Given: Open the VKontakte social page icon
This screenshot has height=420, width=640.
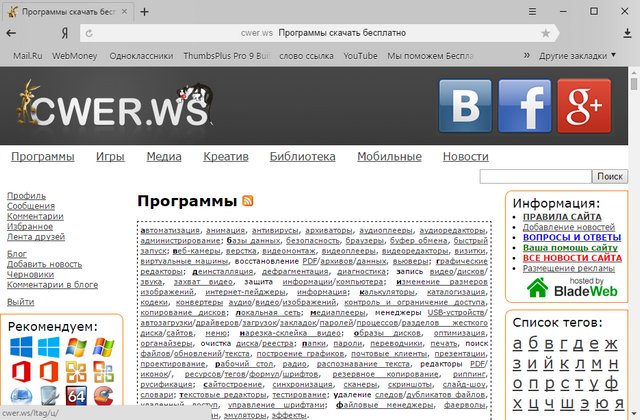Looking at the screenshot, I should 466,106.
